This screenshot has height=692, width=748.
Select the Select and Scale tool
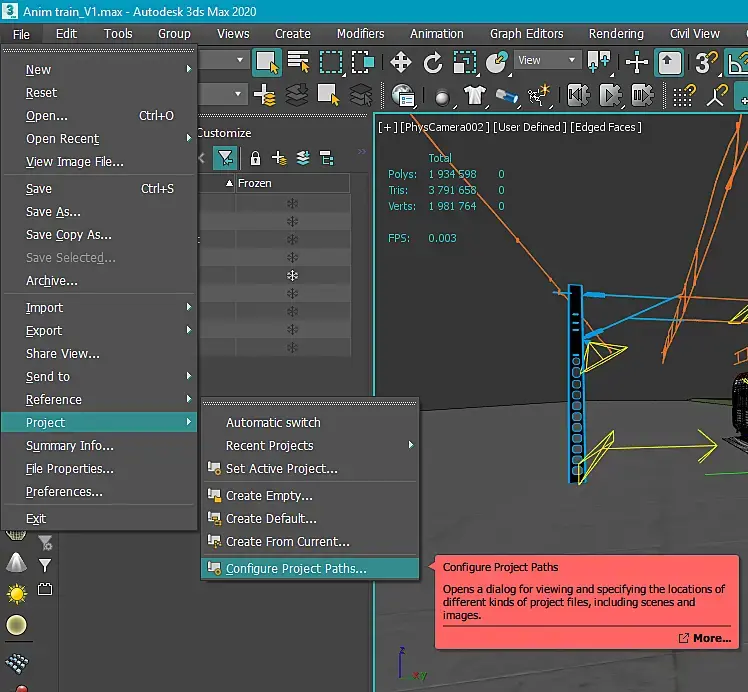465,62
